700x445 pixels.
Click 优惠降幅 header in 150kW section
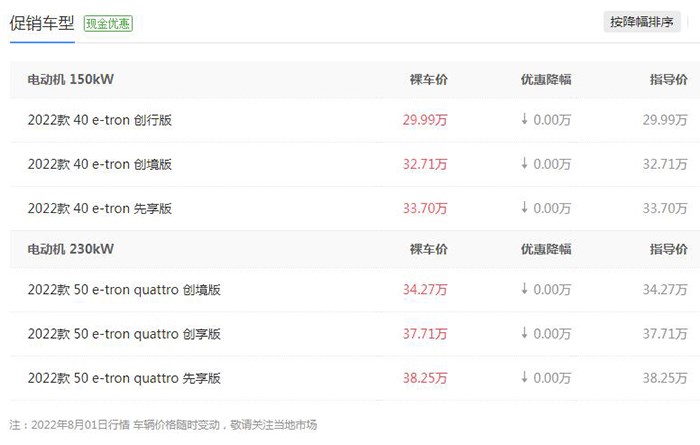[546, 79]
